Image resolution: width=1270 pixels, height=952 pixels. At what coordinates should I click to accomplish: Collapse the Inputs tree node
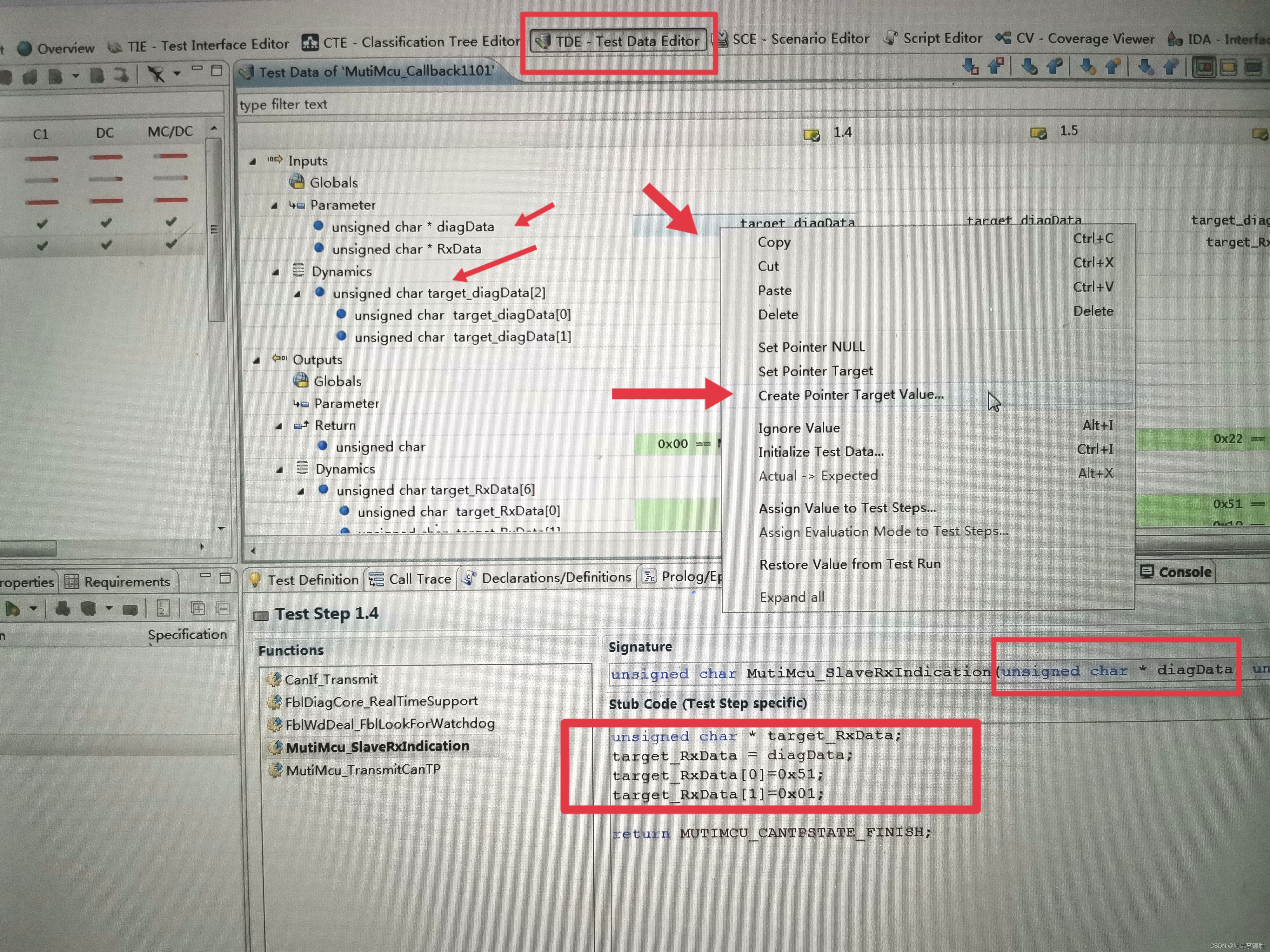point(253,162)
